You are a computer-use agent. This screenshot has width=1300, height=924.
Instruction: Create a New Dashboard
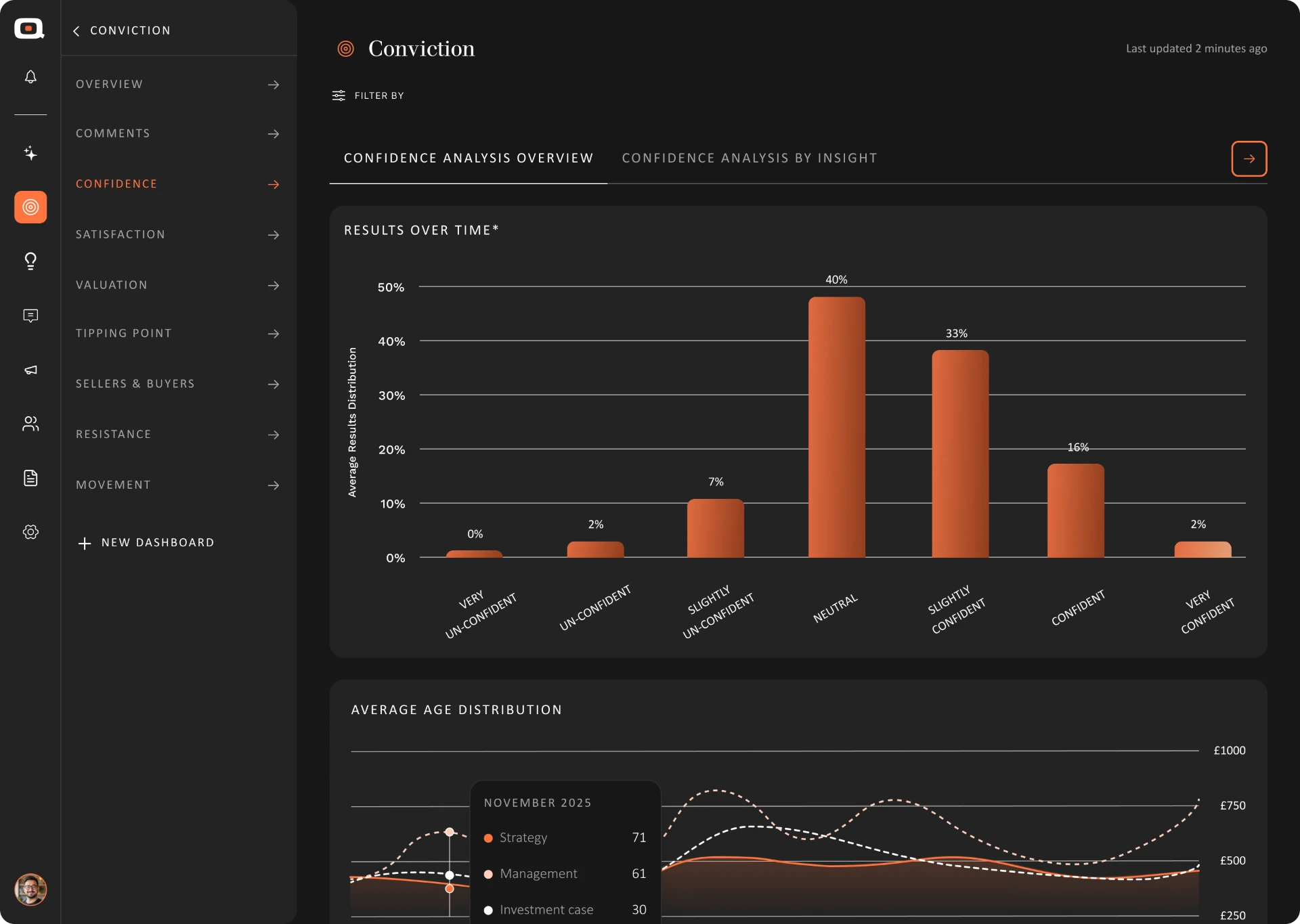point(146,543)
